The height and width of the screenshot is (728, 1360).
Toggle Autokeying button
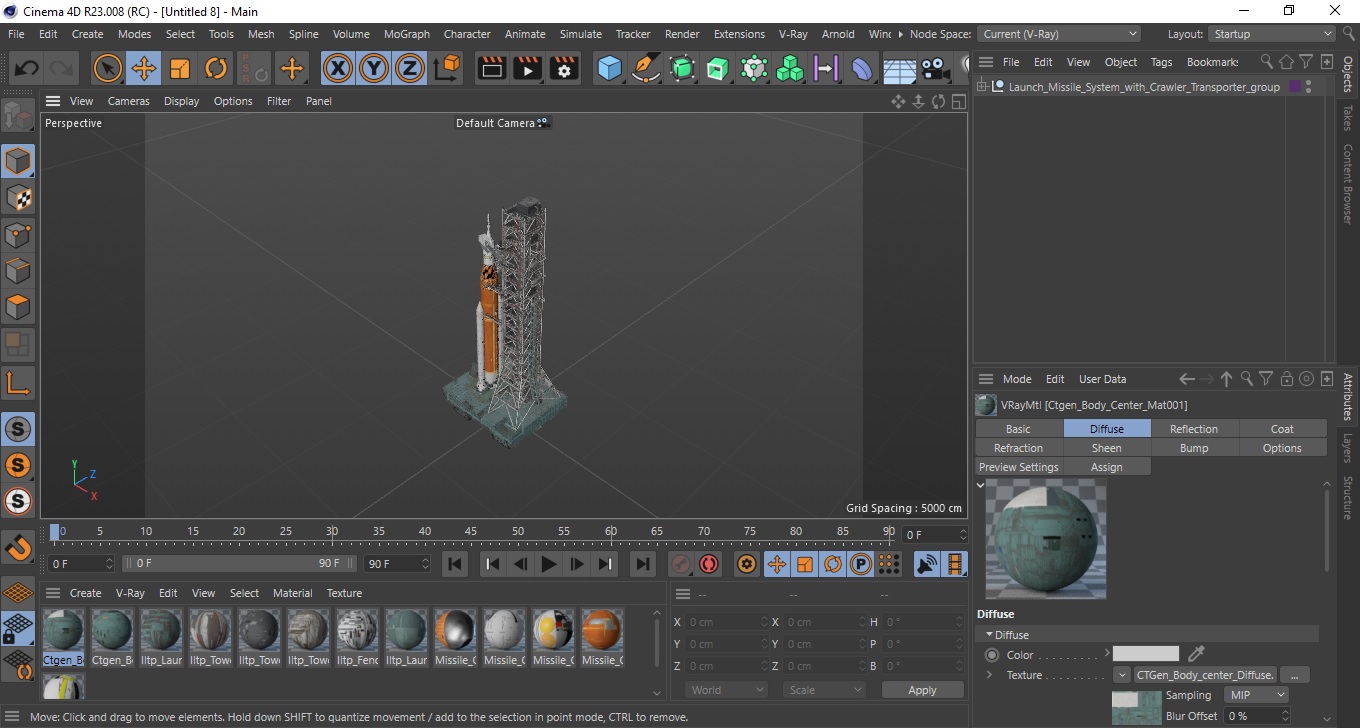coord(709,564)
